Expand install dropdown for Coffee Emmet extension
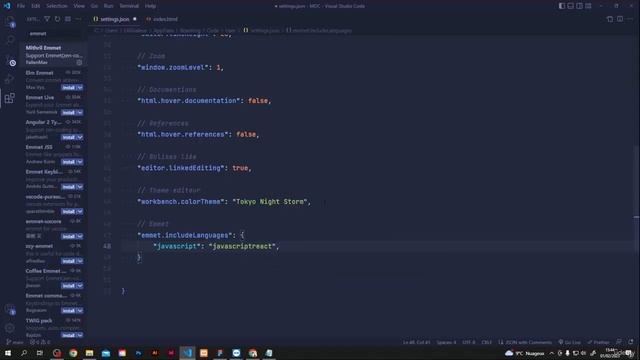The image size is (640, 360). [x=80, y=286]
